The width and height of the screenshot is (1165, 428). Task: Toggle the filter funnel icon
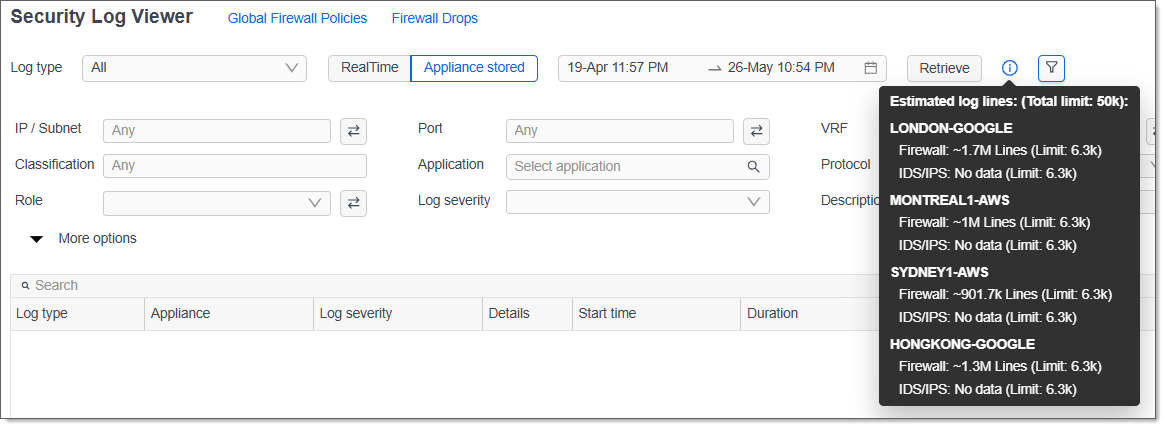(1051, 68)
